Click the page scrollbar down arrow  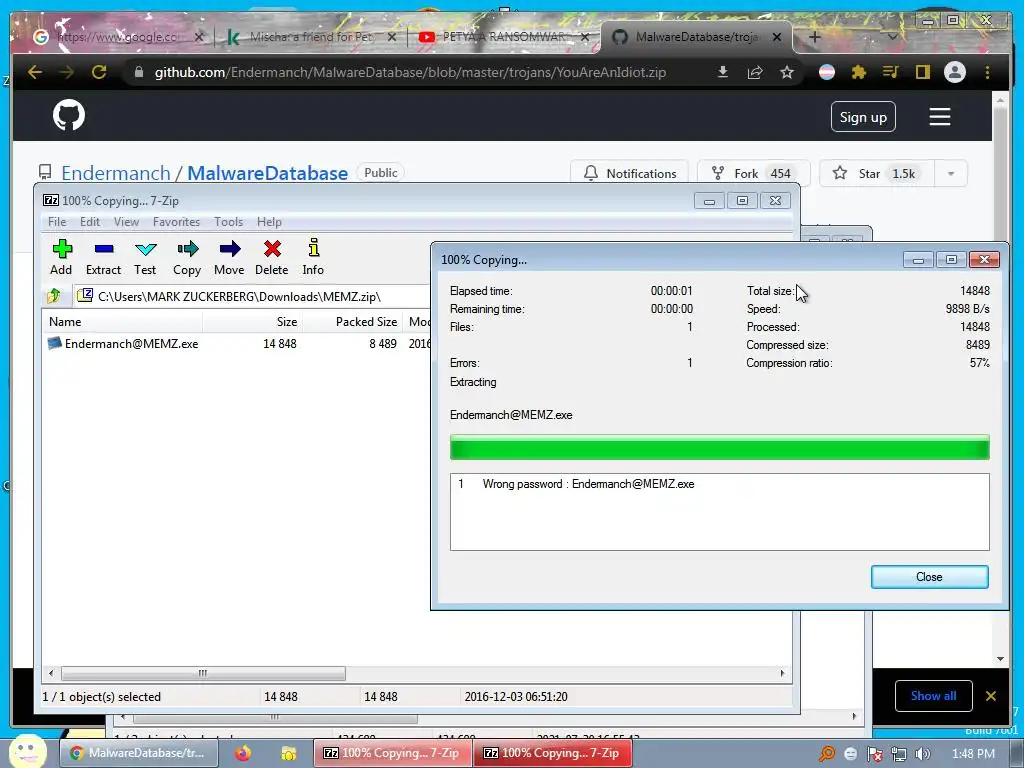click(1000, 659)
